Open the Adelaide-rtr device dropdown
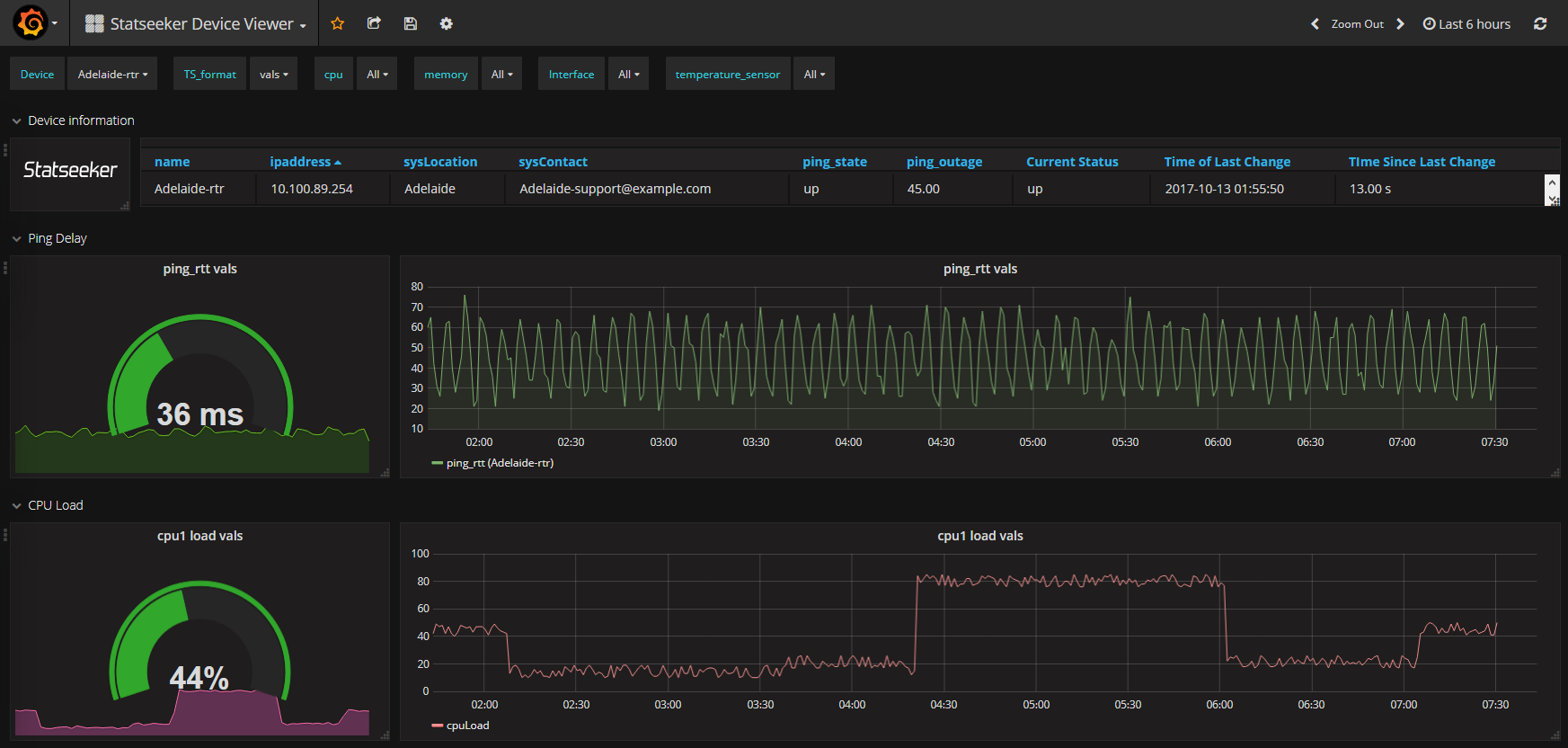Image resolution: width=1568 pixels, height=748 pixels. tap(112, 74)
